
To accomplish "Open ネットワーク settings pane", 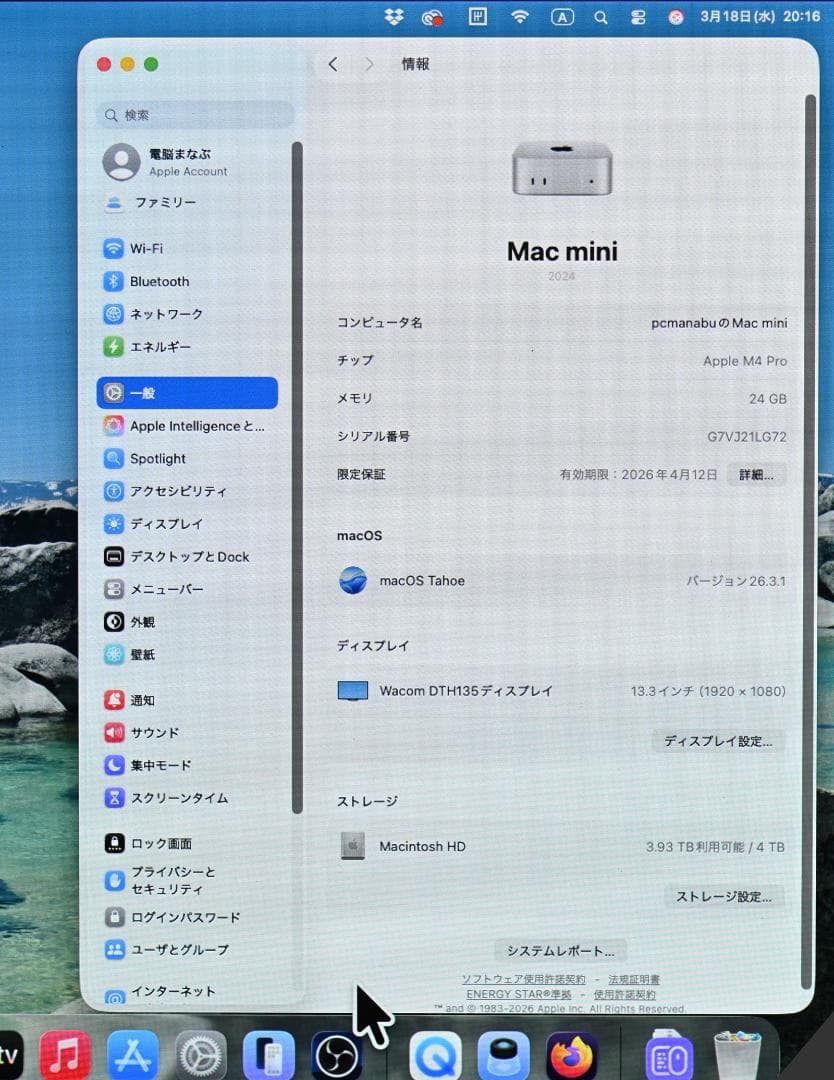I will coord(165,314).
